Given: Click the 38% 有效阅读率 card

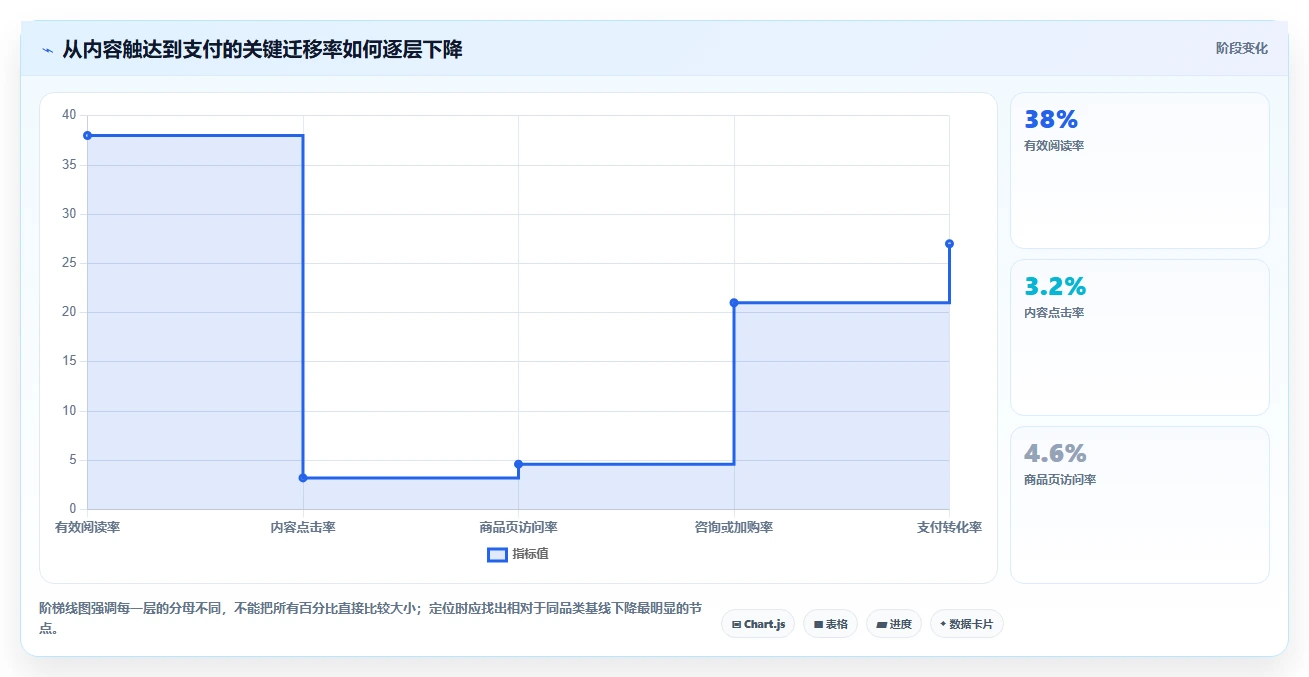Looking at the screenshot, I should coord(1140,170).
